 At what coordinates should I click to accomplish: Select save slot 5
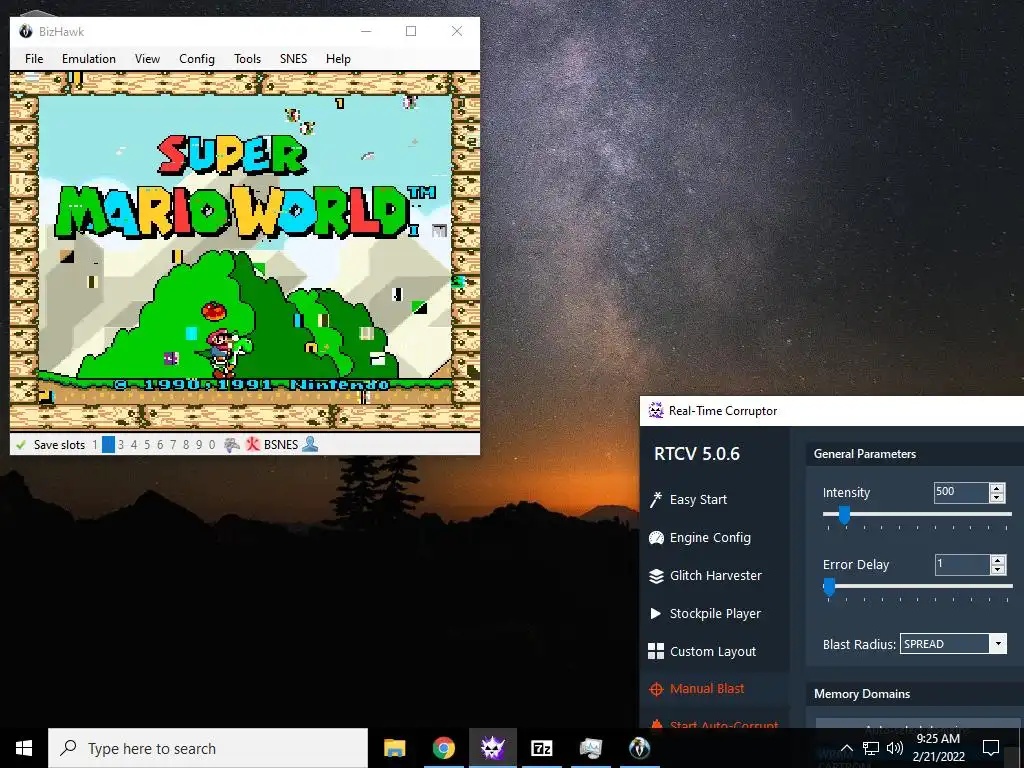(147, 445)
